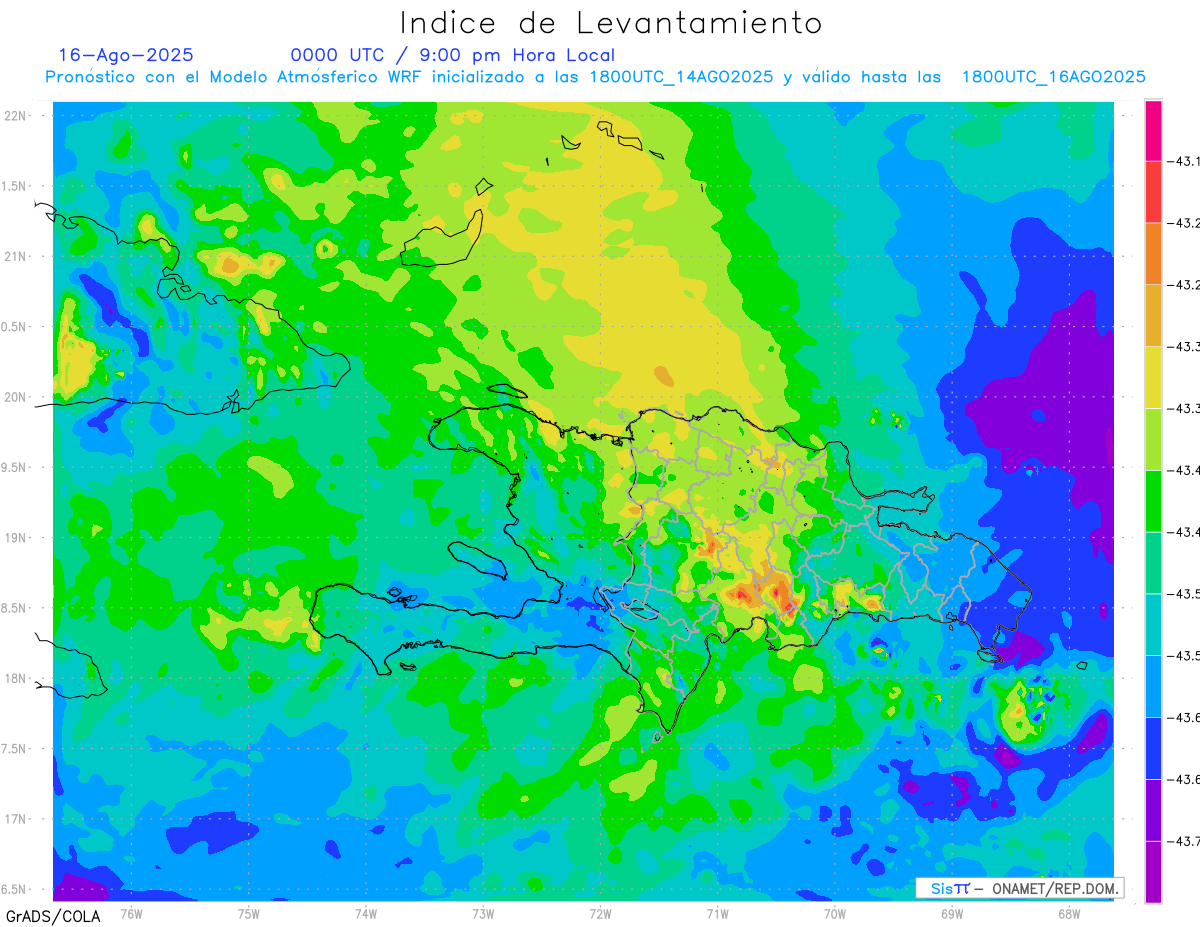Screen dimensions: 1200x927
Task: Choose the cyan swatch in the legend
Action: pyautogui.click(x=1153, y=624)
